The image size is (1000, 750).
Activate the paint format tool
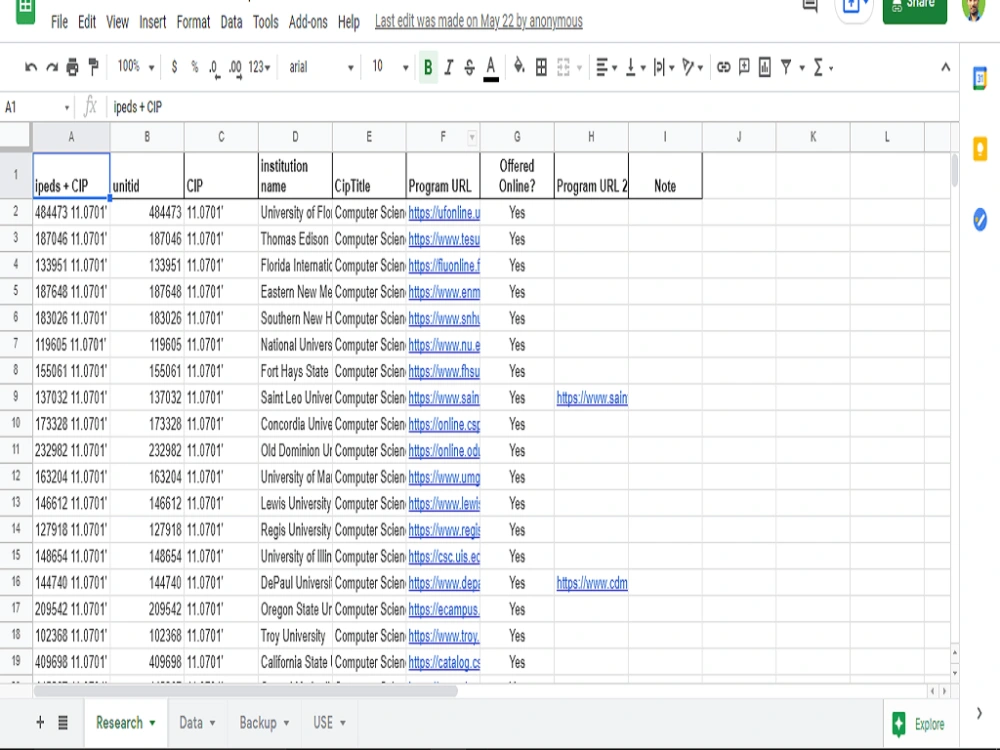94,66
